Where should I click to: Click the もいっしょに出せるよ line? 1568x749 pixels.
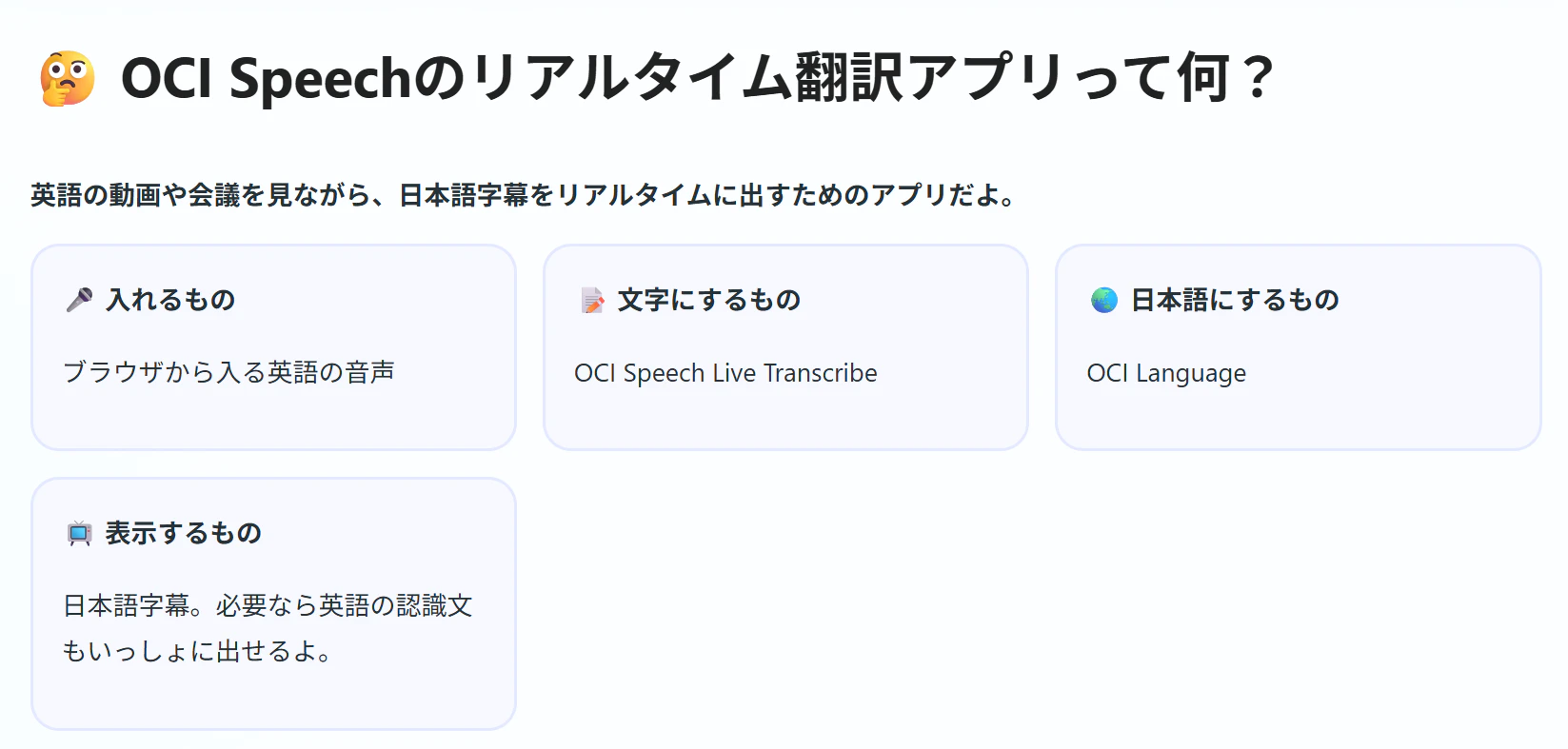[197, 651]
